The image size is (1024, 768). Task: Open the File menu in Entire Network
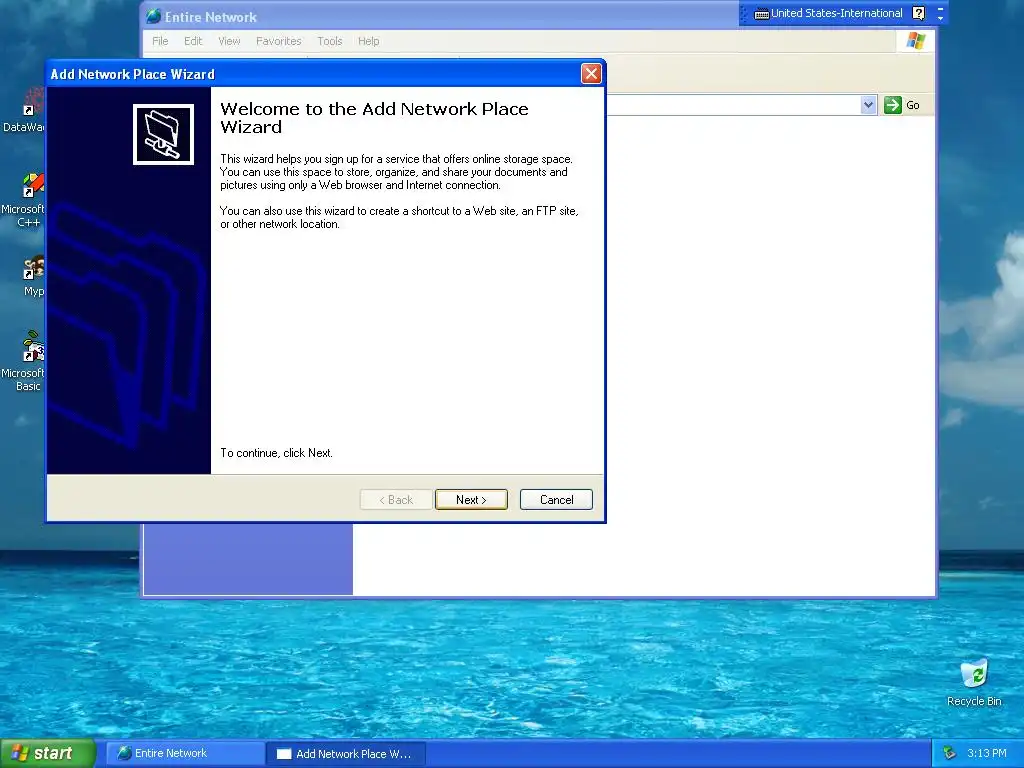coord(160,41)
